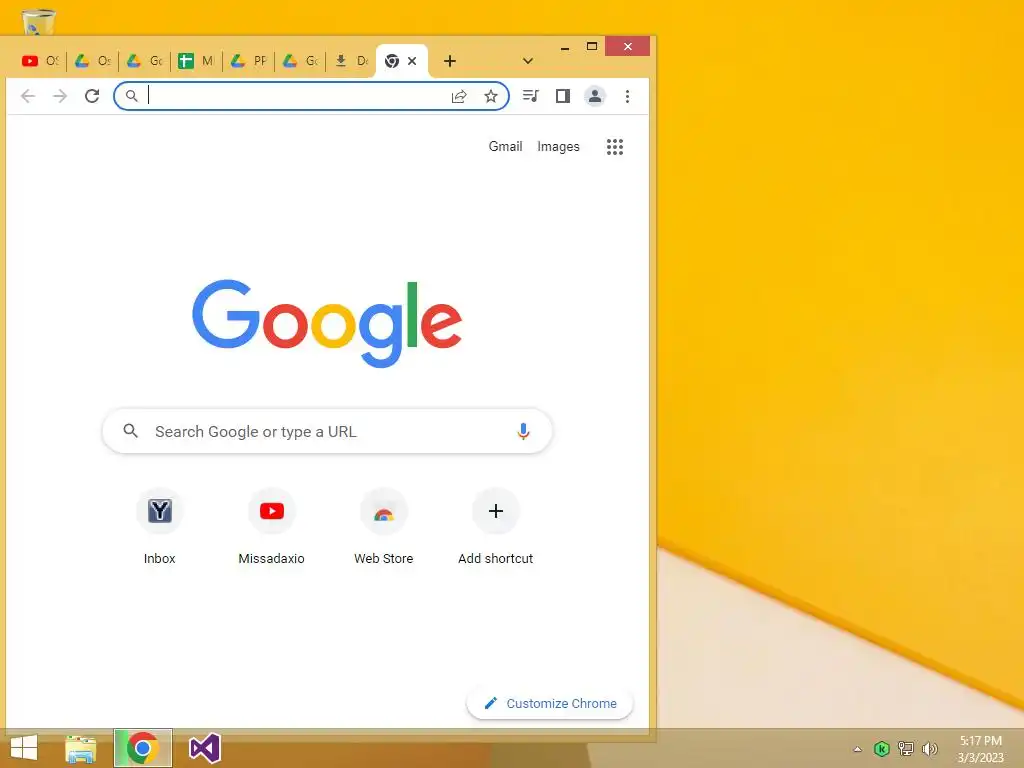The image size is (1024, 768).
Task: Click the clock showing 5:17 PM
Action: (980, 741)
